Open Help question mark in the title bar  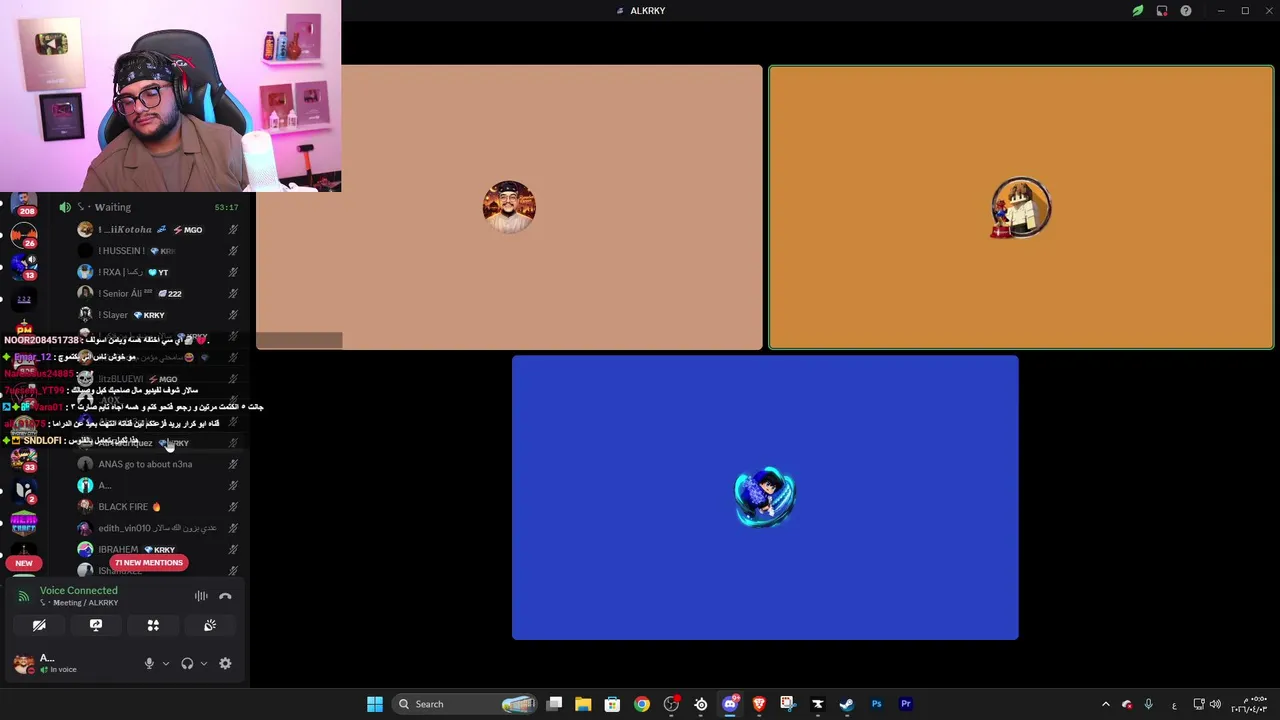[x=1186, y=11]
